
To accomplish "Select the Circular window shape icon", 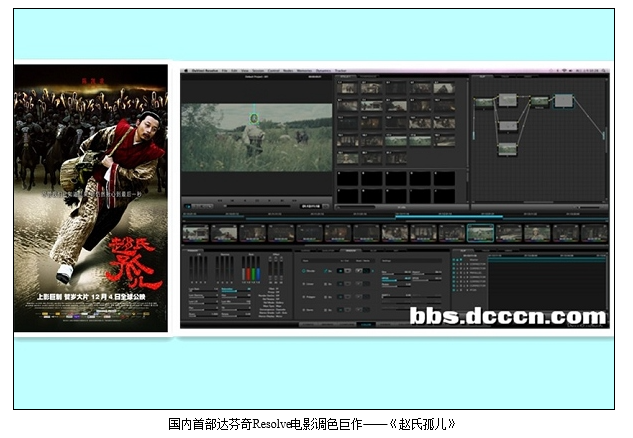I will (x=304, y=271).
